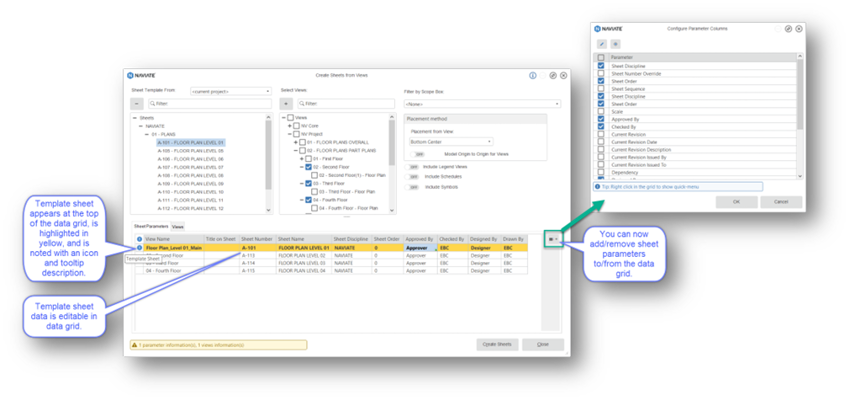This screenshot has height=400, width=850.
Task: Check 03 - Third Floor - Floor Plan
Action: (x=314, y=192)
